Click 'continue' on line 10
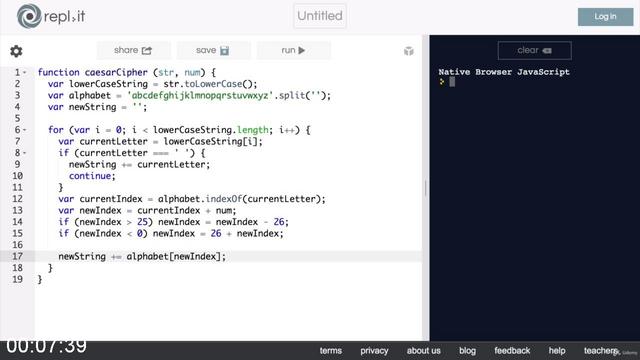640x360 pixels. (x=90, y=176)
